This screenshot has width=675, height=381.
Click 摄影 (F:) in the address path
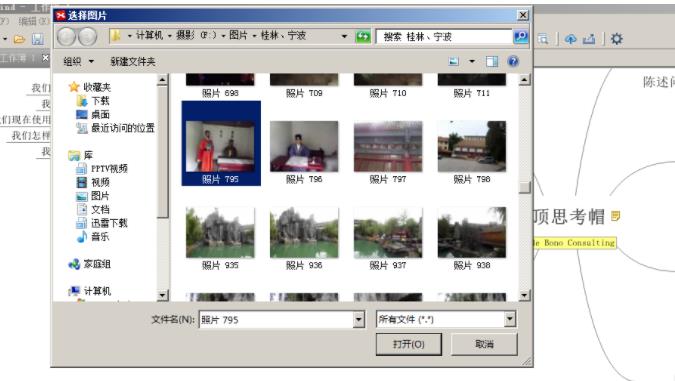(196, 36)
